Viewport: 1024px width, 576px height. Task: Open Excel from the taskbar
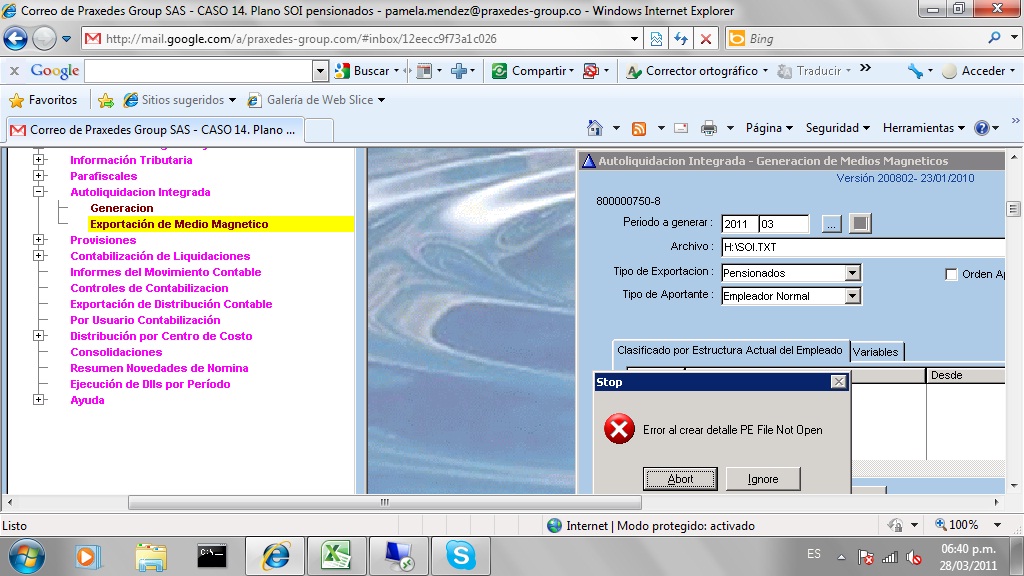point(335,554)
